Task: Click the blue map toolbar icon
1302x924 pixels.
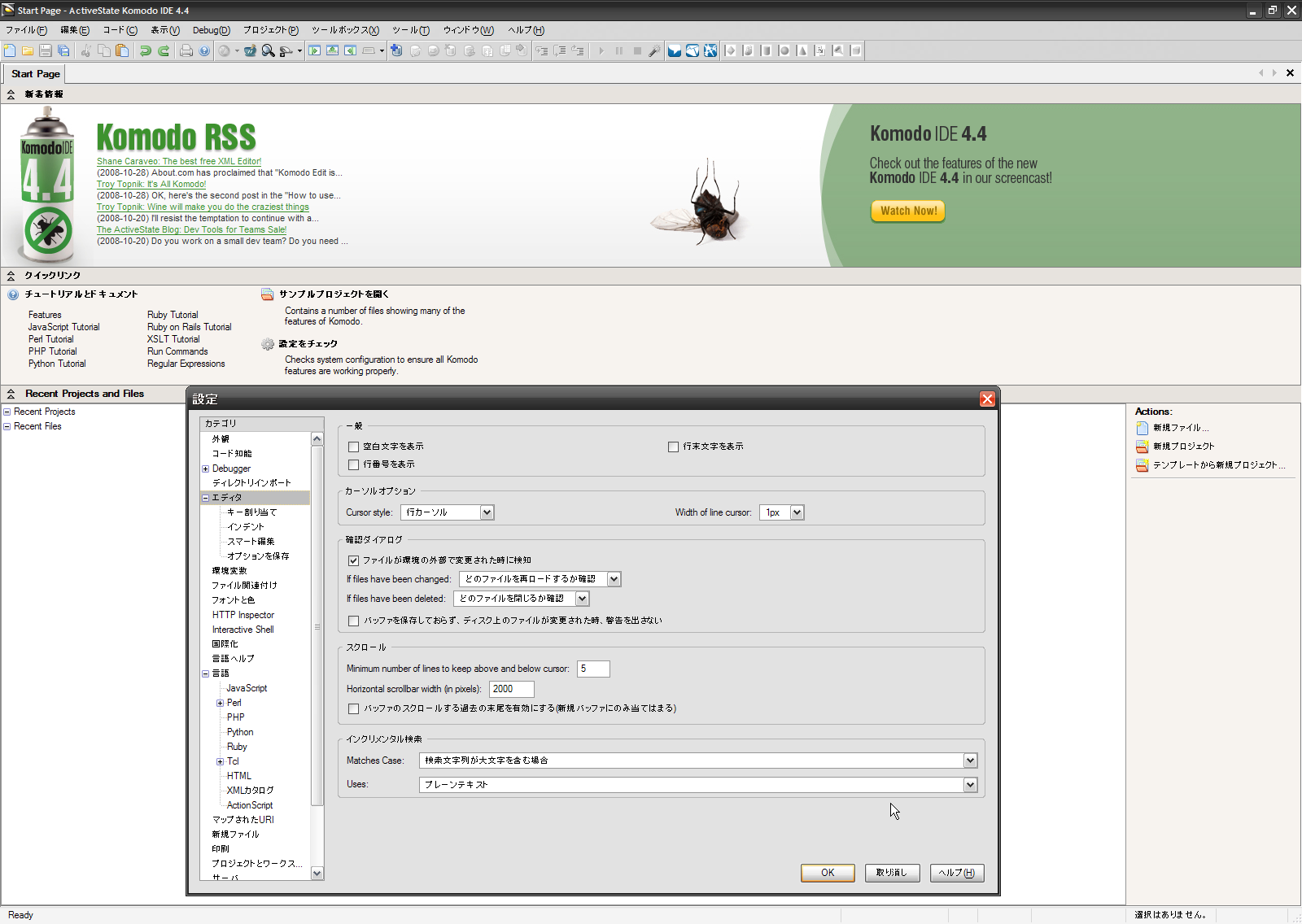Action: [693, 50]
